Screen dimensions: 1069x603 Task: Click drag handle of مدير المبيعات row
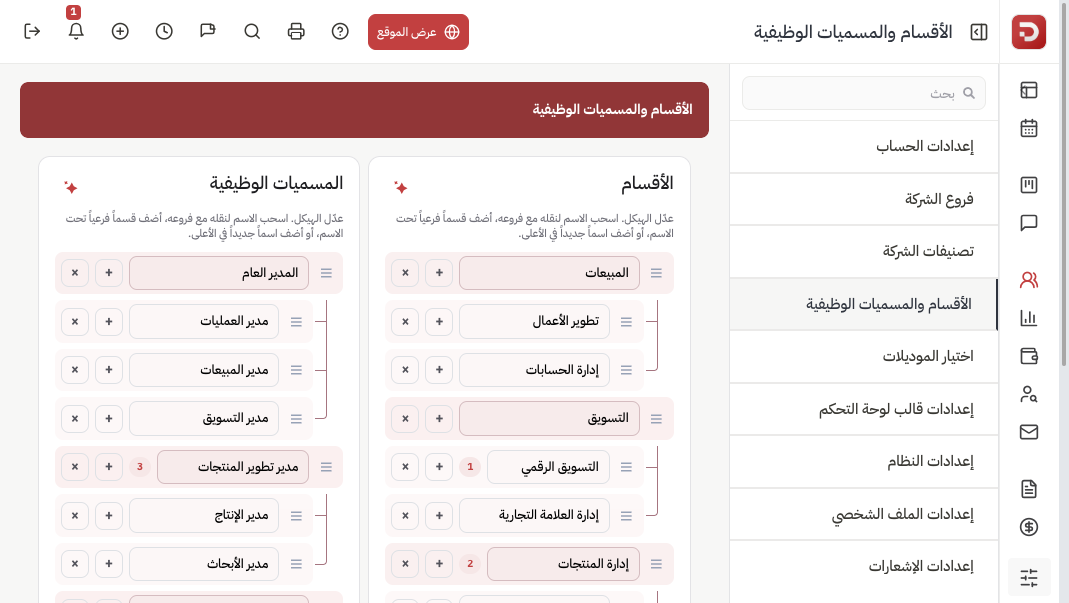click(x=296, y=370)
